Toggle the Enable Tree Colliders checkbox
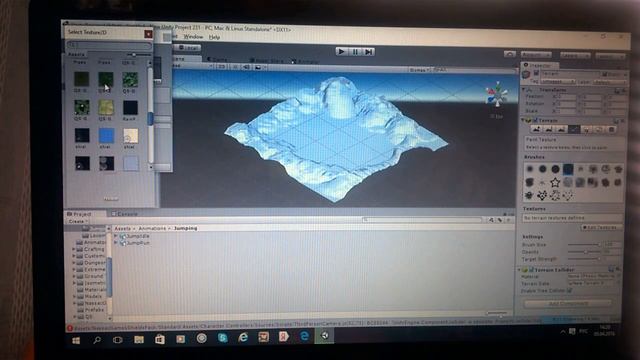 [569, 291]
